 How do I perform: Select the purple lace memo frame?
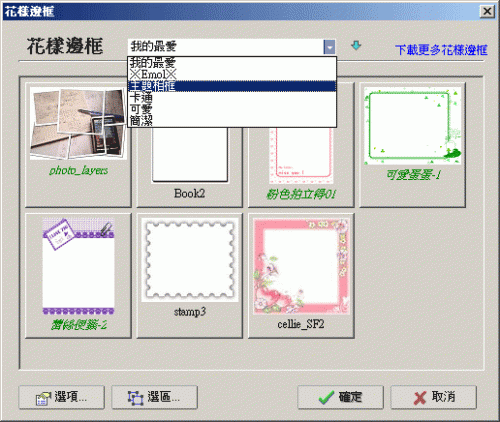tap(78, 276)
